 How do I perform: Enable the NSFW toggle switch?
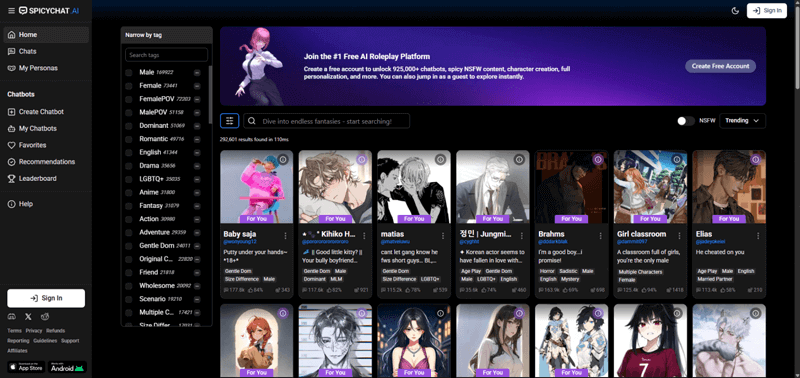pyautogui.click(x=686, y=121)
